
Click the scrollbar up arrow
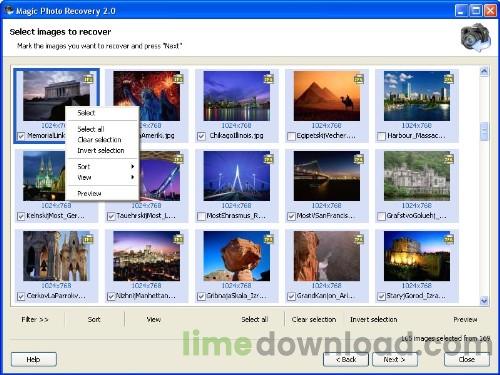pos(484,71)
